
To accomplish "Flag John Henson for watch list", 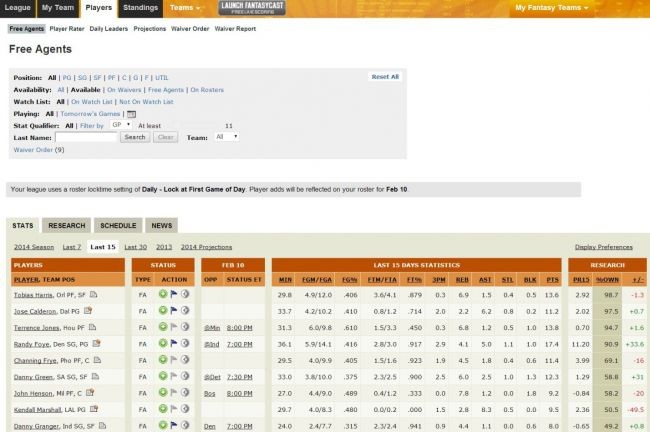I will click(174, 392).
